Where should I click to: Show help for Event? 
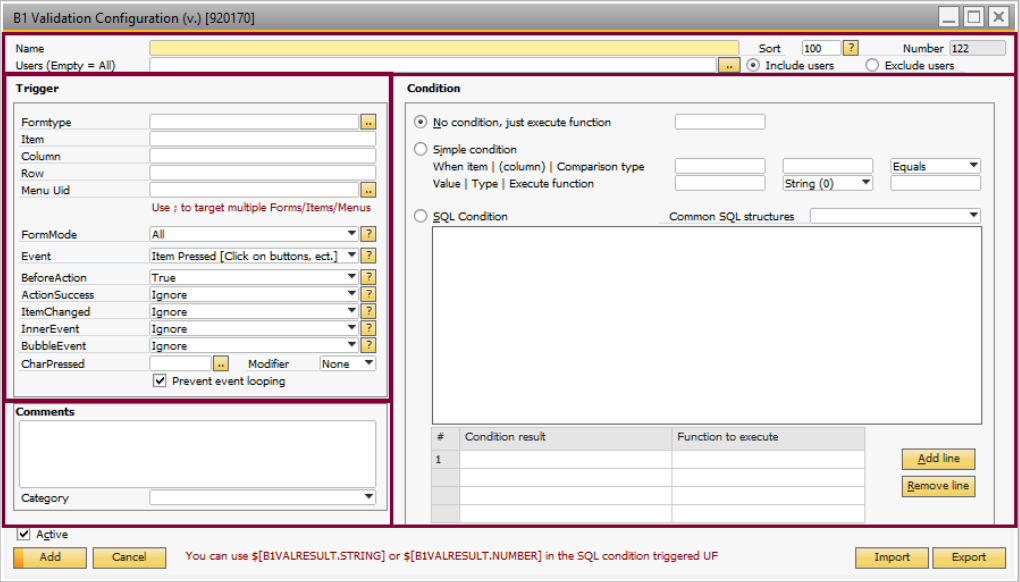point(368,256)
